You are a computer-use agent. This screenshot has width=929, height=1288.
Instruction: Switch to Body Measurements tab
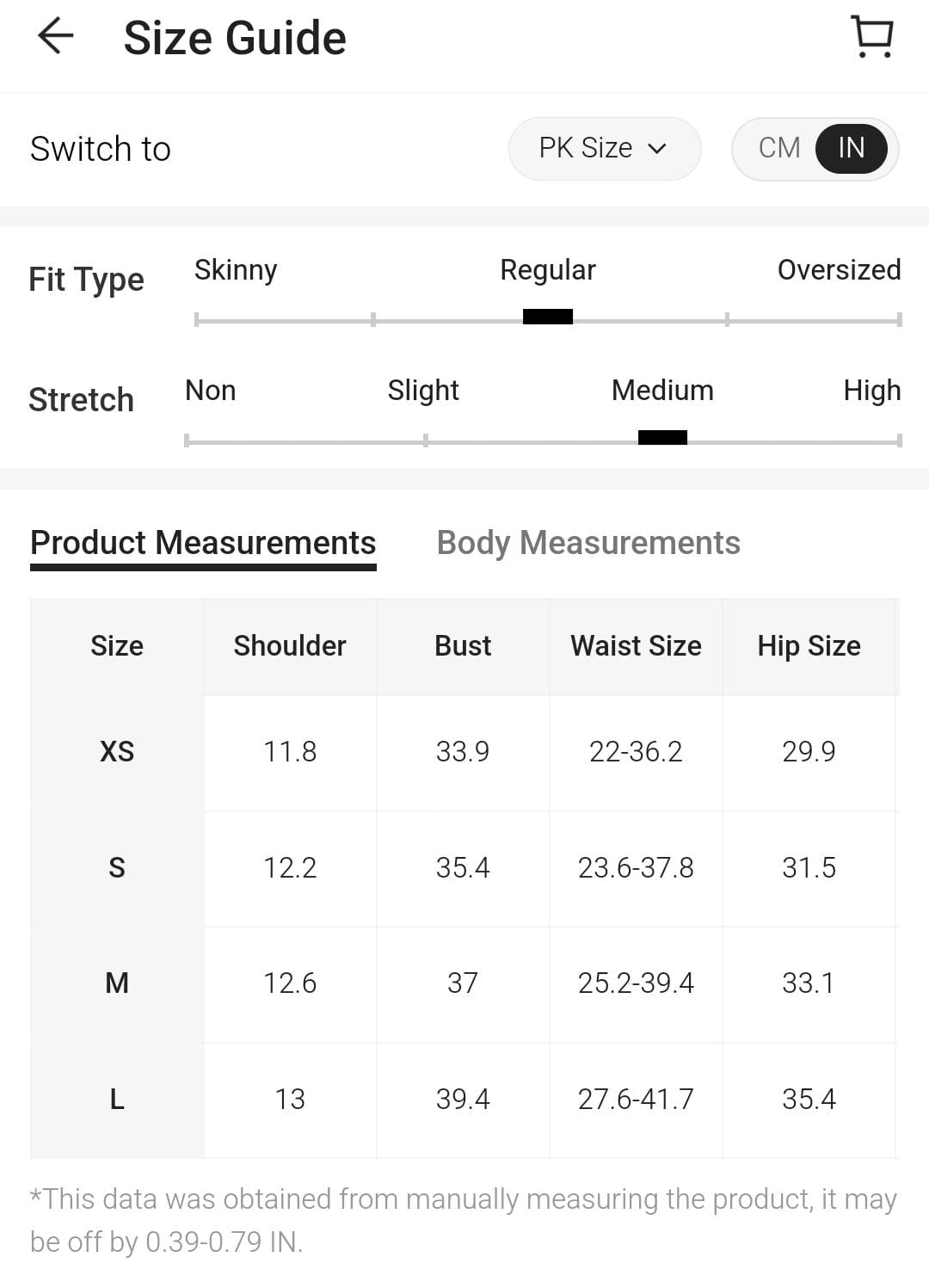pos(588,543)
